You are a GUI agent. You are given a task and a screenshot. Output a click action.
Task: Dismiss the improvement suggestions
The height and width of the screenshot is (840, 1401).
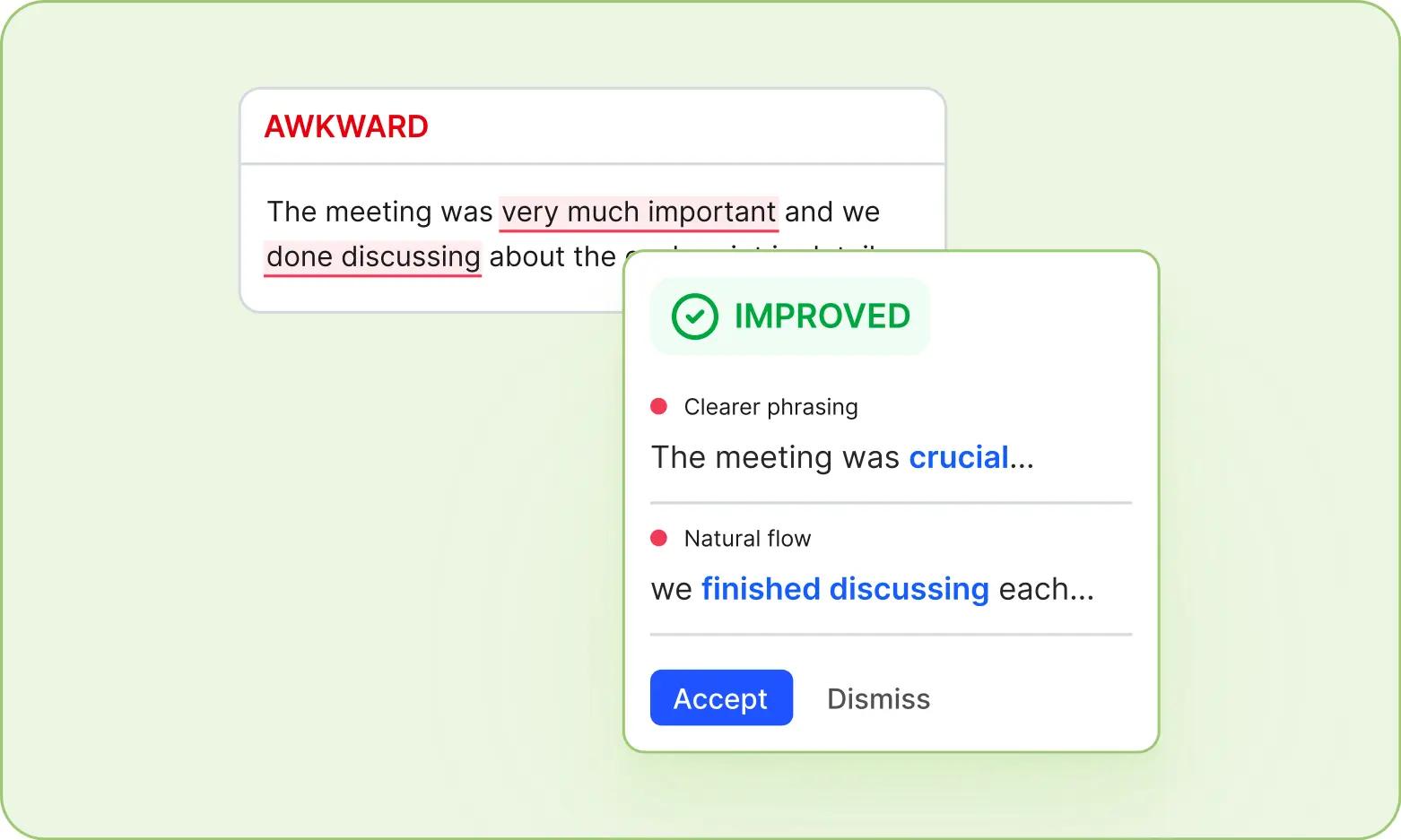point(878,698)
